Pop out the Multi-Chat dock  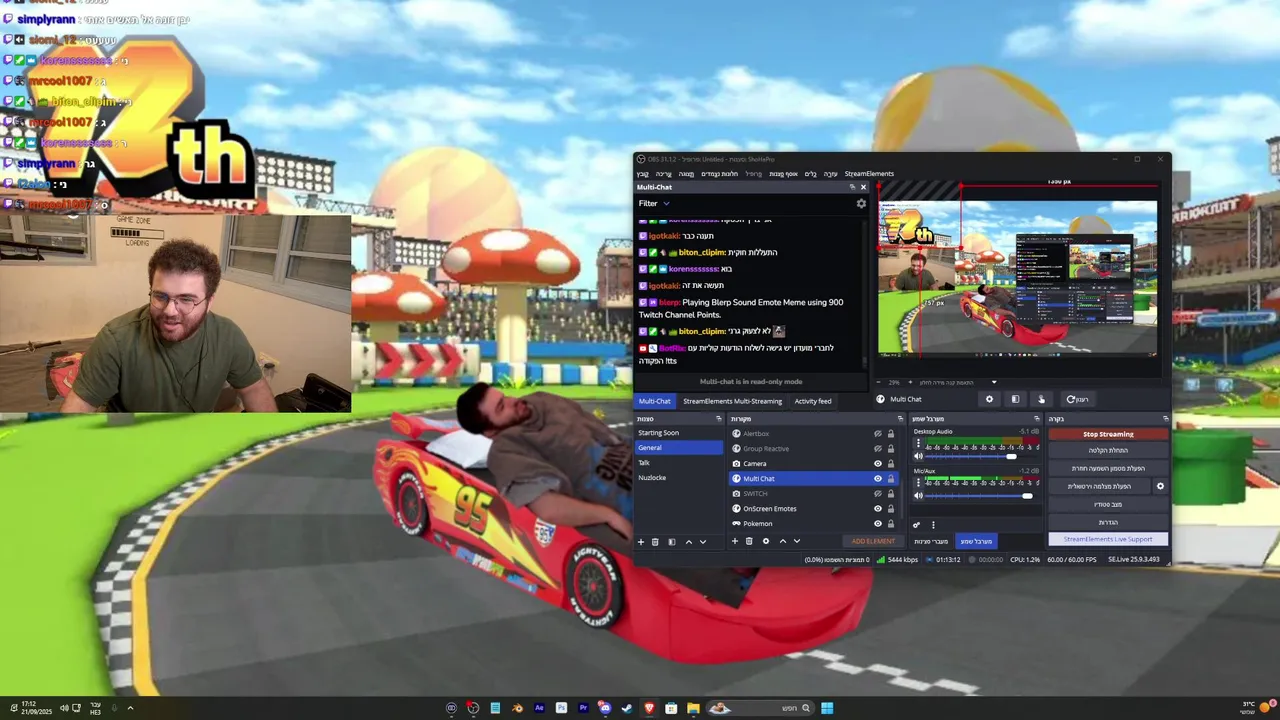[x=852, y=187]
